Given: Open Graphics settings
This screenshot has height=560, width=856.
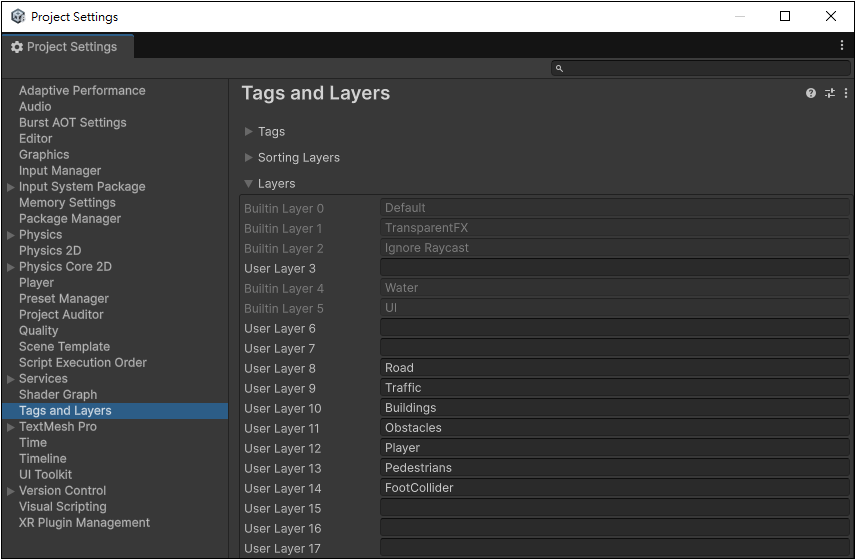Looking at the screenshot, I should [x=44, y=154].
